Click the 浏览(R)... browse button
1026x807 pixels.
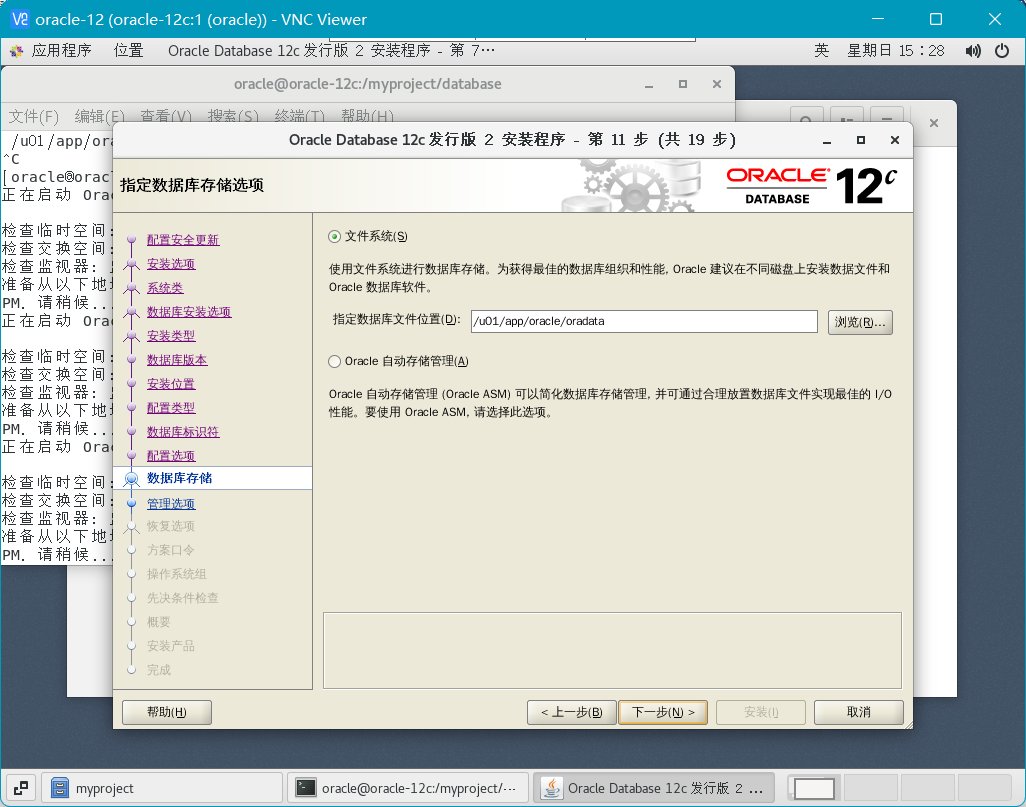pos(860,322)
